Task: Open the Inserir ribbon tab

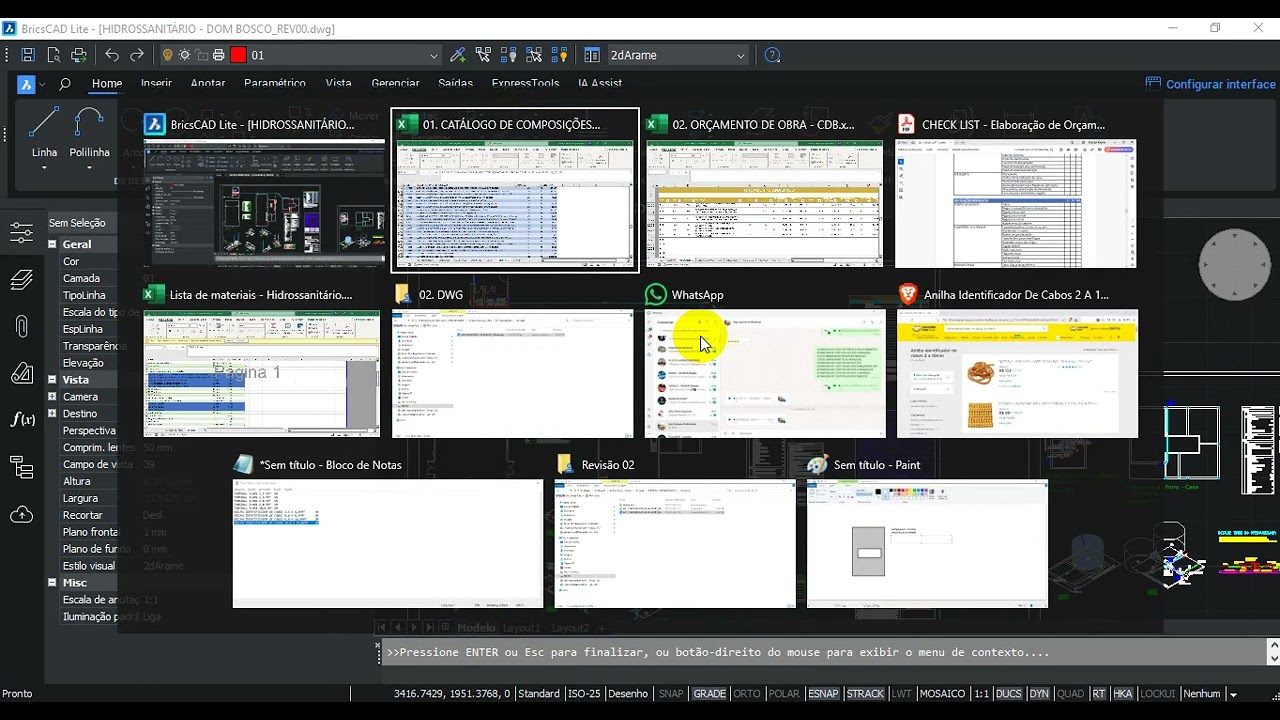Action: (x=156, y=84)
